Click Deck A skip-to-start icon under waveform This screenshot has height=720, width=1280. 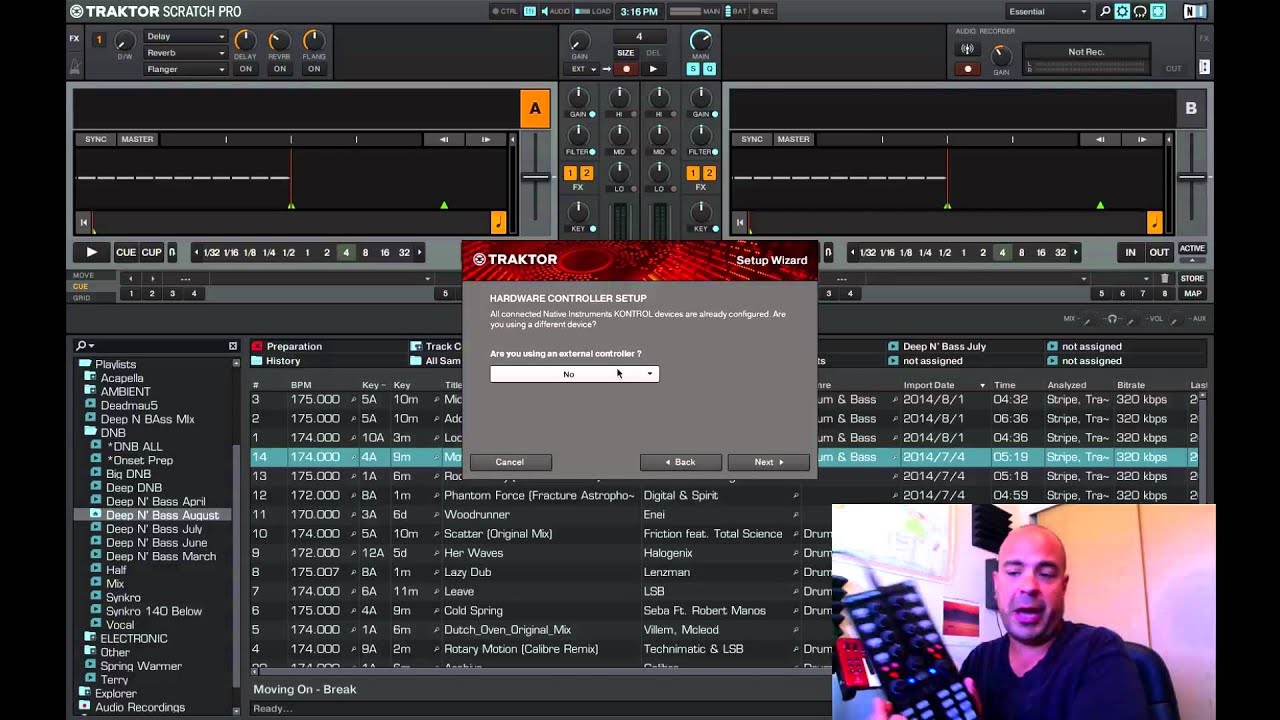84,222
